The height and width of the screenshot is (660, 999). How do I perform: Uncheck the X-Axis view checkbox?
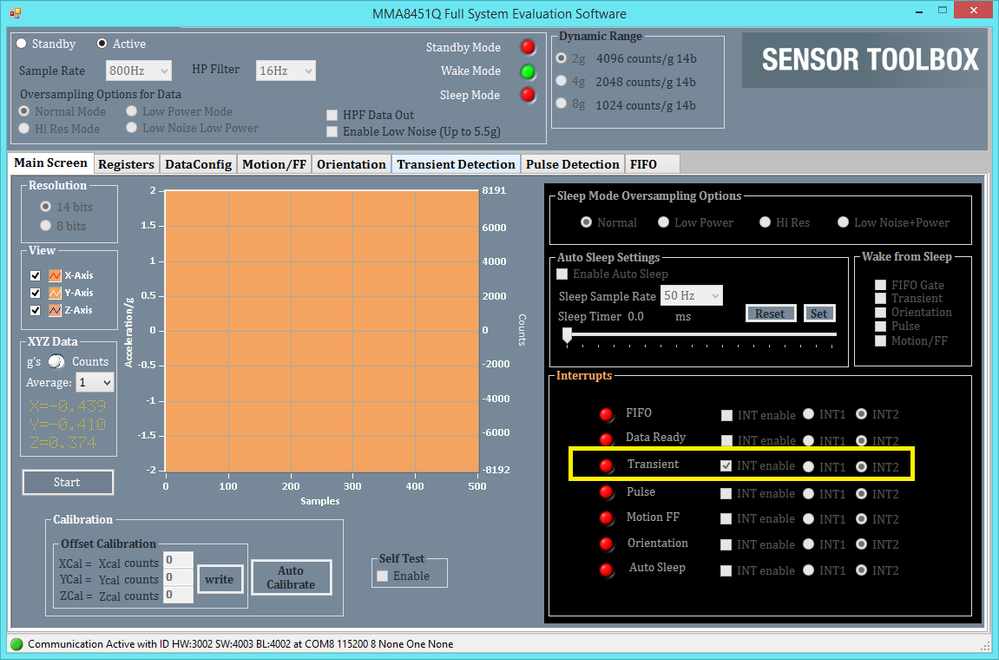(x=35, y=276)
